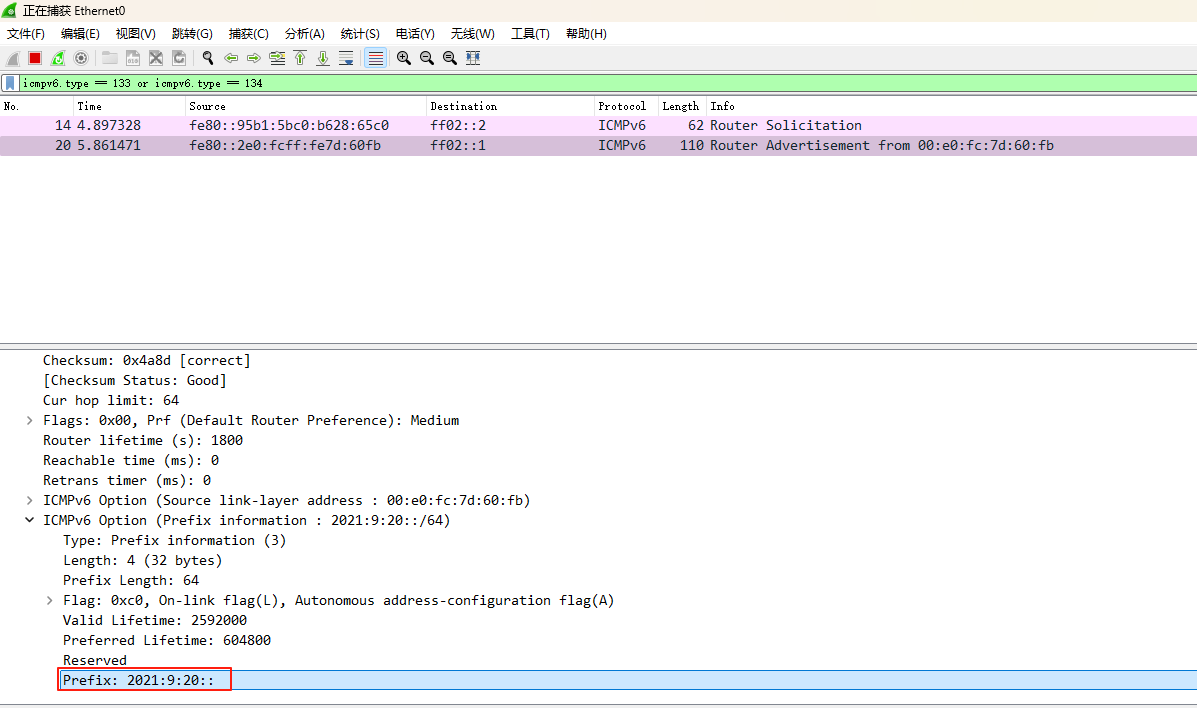1197x708 pixels.
Task: Open the 电话(Y) menu
Action: coord(415,34)
